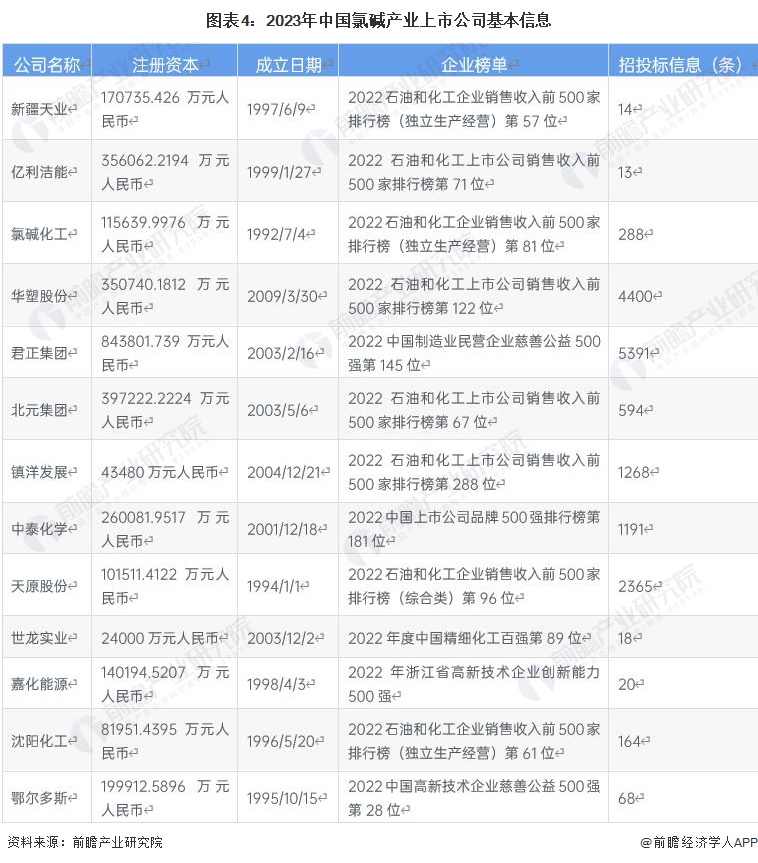
Task: Click the 成立日期 column header
Action: pos(288,65)
